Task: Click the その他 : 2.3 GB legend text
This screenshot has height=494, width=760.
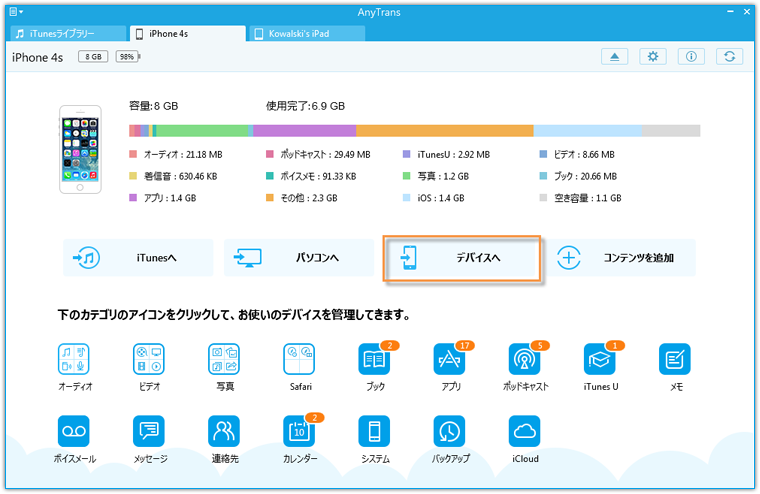Action: pos(309,198)
